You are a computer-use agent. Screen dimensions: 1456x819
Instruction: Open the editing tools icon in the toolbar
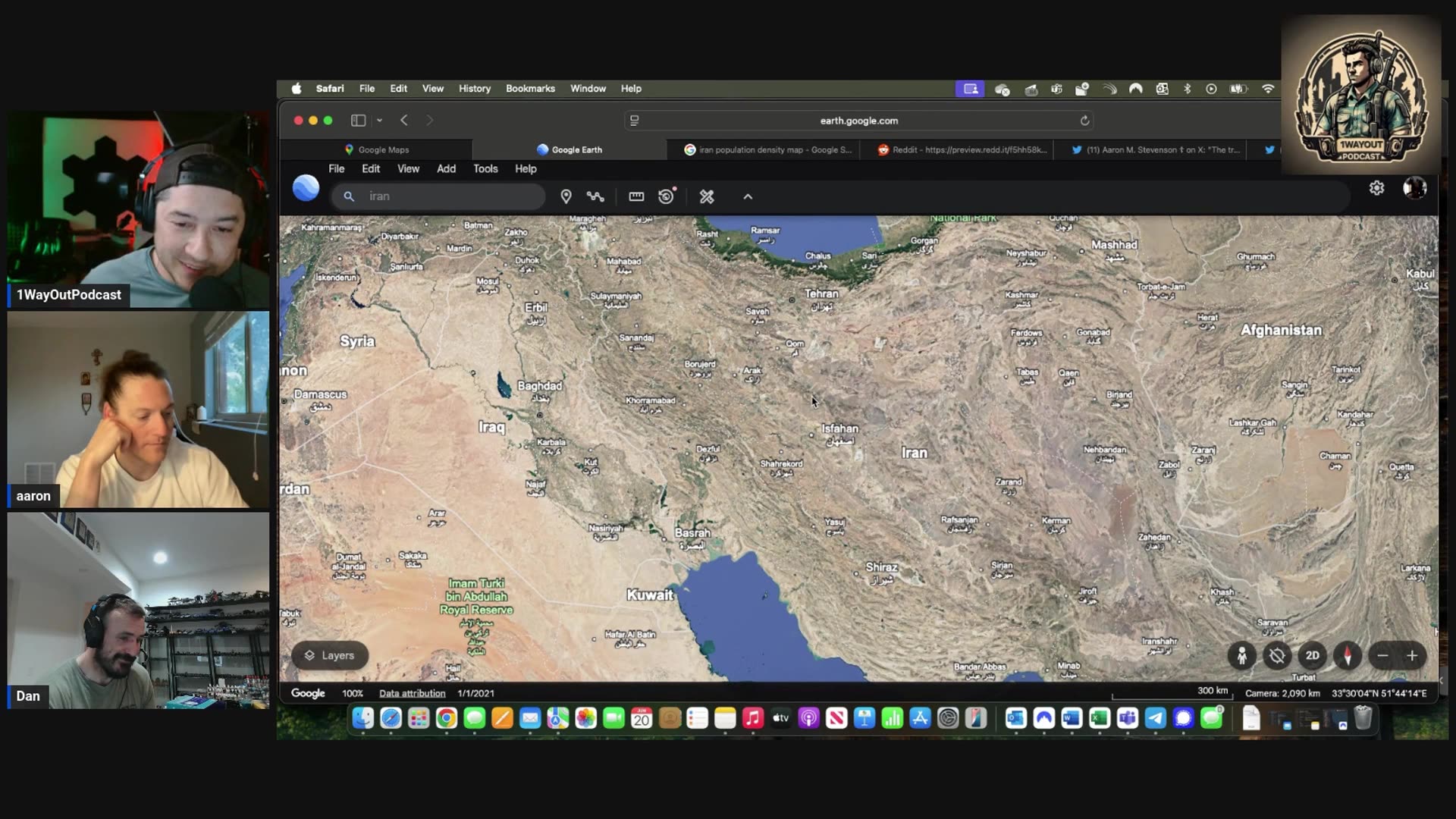click(706, 196)
